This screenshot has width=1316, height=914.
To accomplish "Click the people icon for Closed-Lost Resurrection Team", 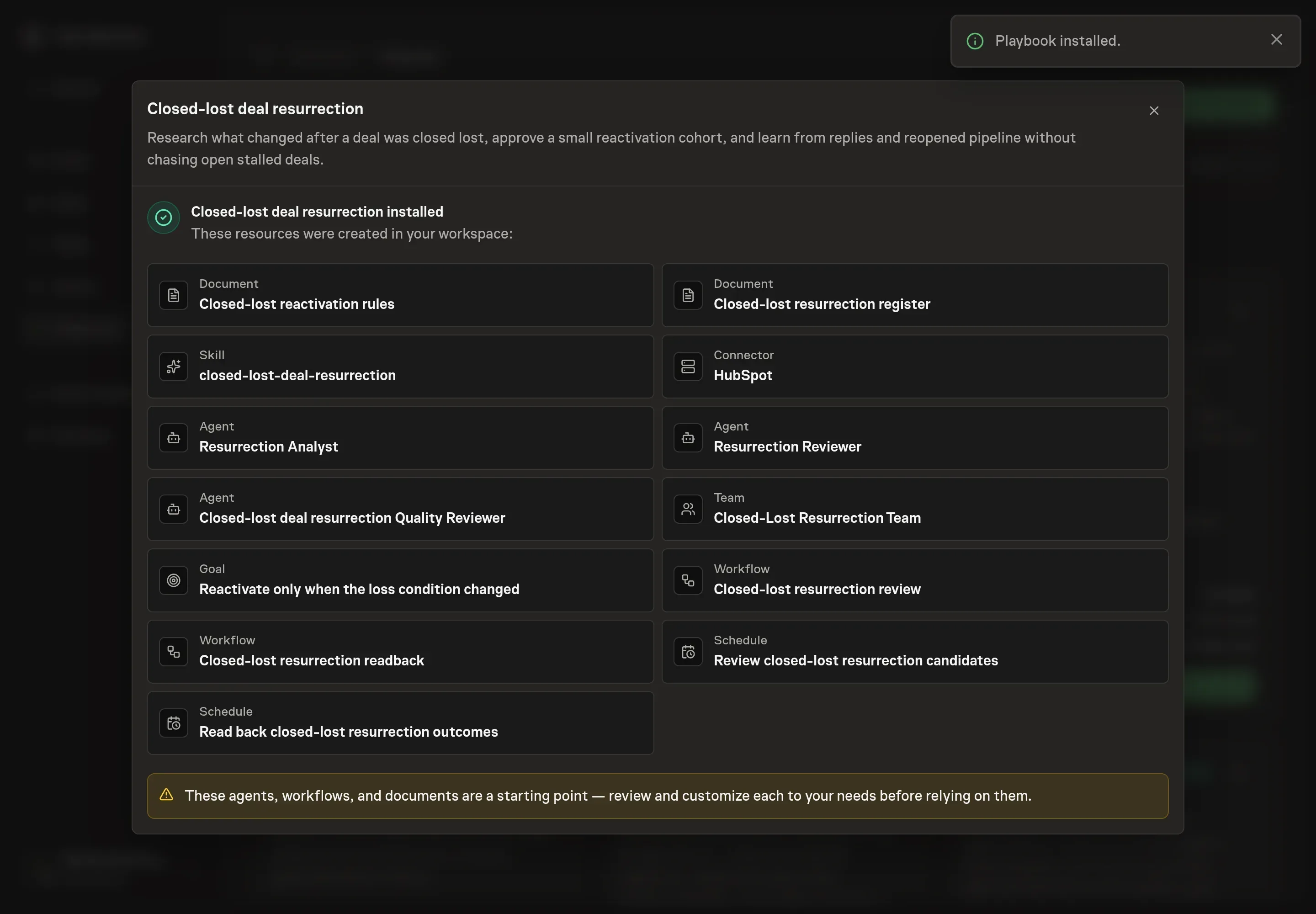I will tap(688, 509).
